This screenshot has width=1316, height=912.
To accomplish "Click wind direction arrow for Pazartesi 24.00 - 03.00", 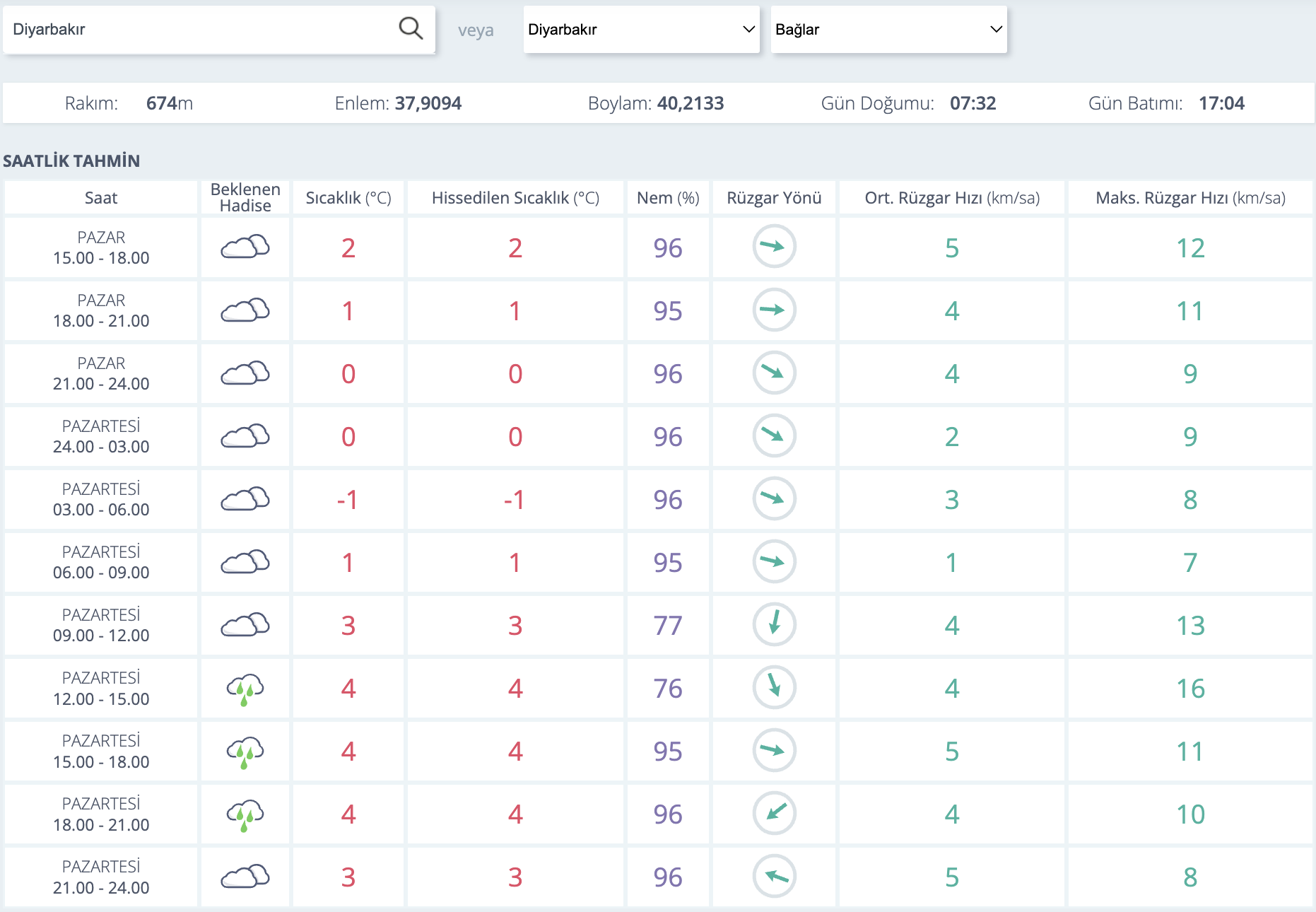I will 774,435.
